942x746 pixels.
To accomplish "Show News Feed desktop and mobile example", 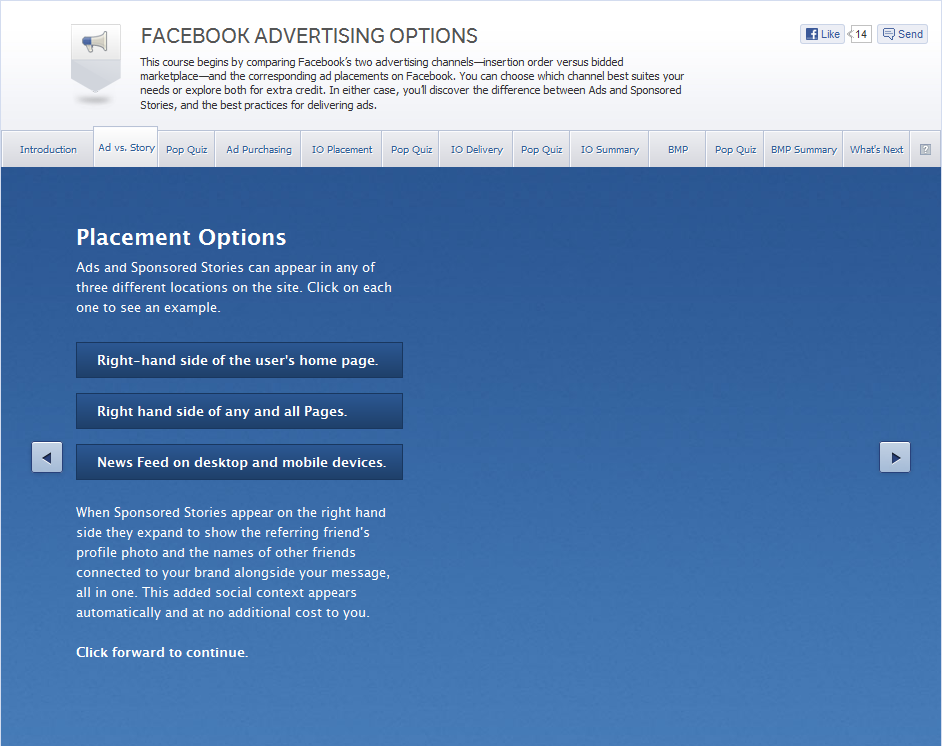I will point(239,462).
